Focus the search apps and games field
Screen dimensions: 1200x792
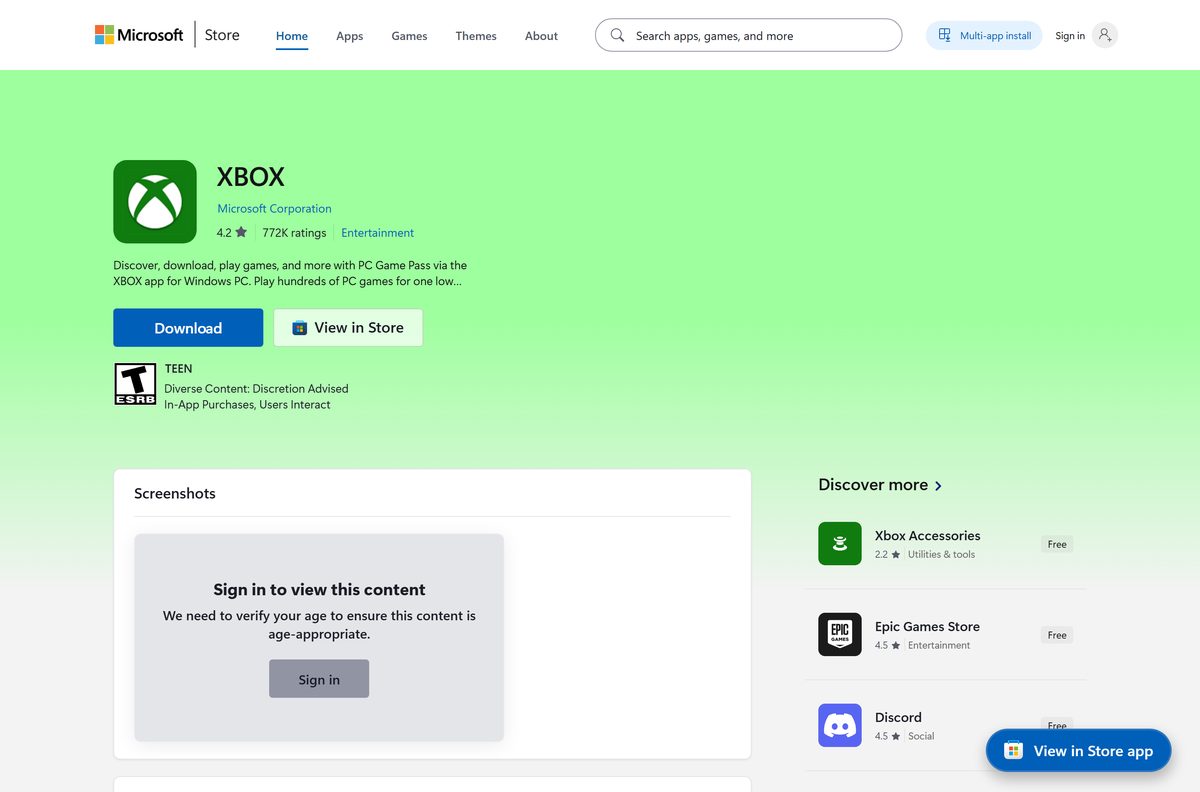pyautogui.click(x=748, y=35)
